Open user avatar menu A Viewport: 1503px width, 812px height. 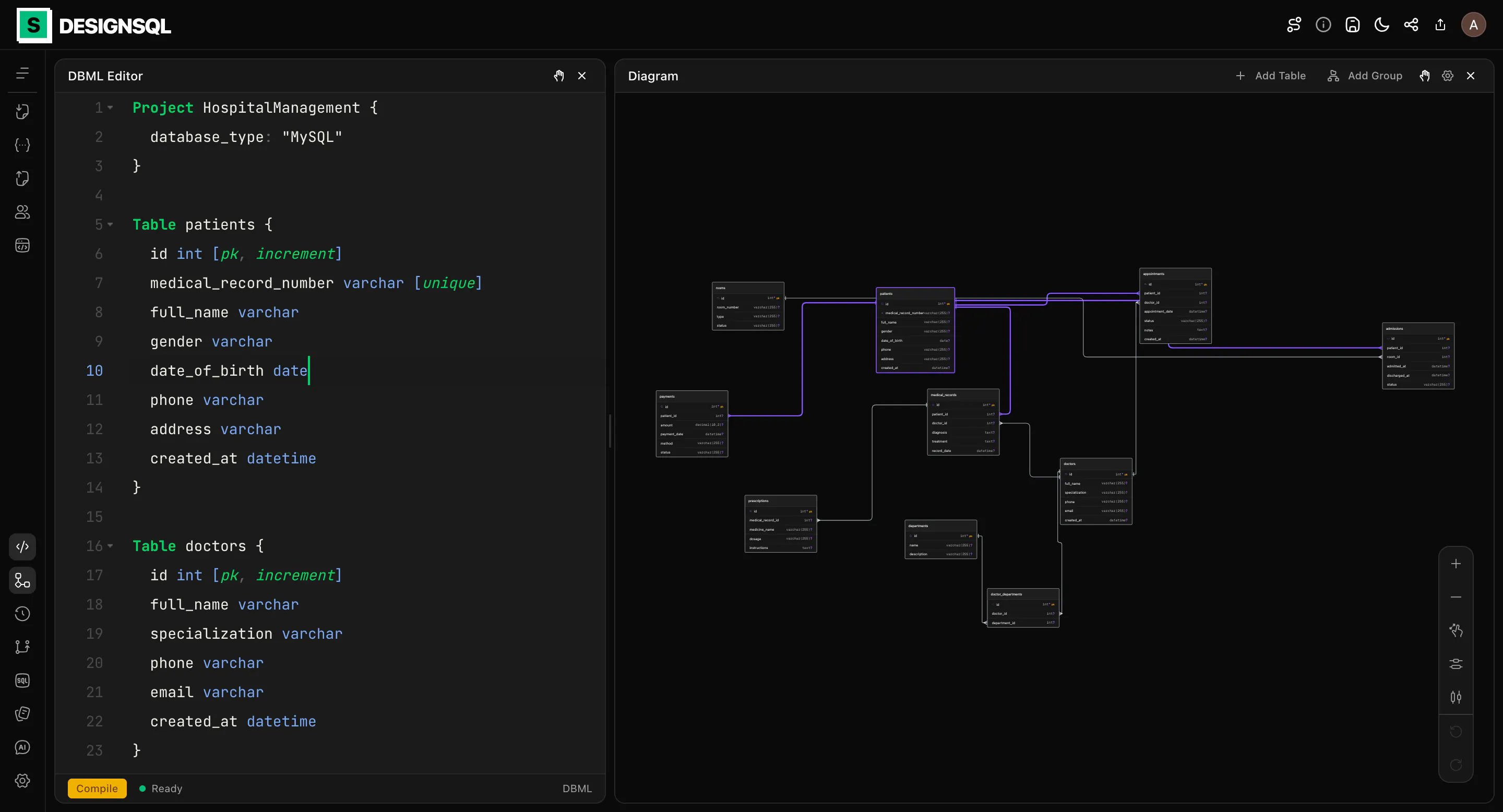pyautogui.click(x=1473, y=25)
